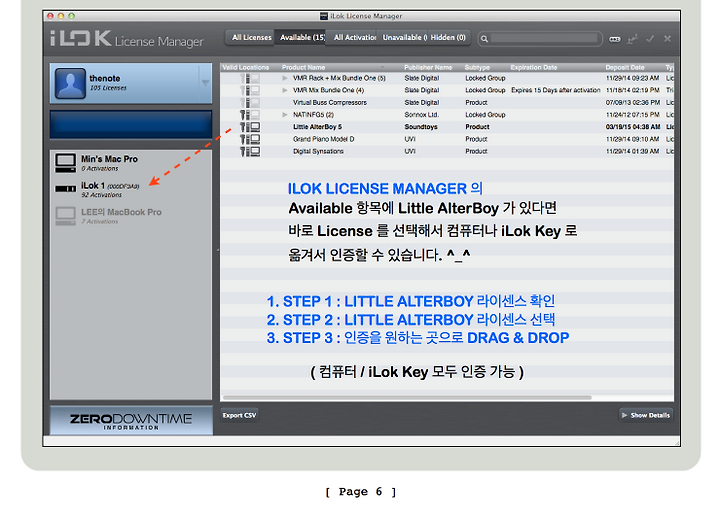
Task: Click the deactivate X icon in toolbar
Action: point(667,39)
